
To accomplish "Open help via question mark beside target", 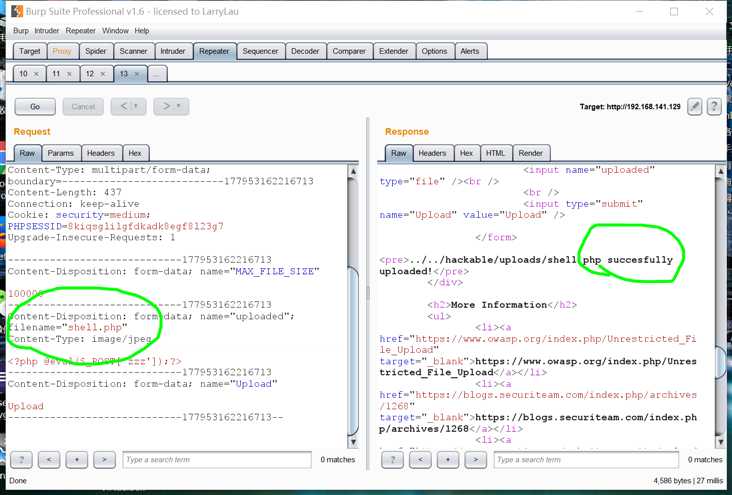I will (713, 106).
